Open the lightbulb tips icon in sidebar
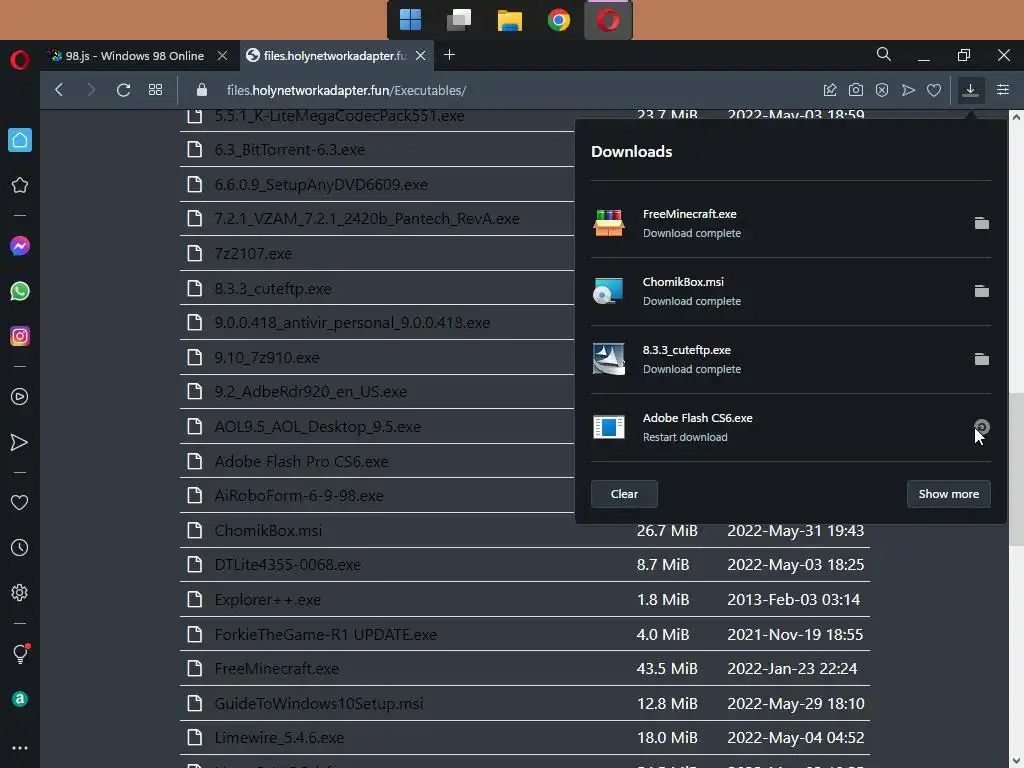Screen dimensions: 1024x768 (20, 653)
